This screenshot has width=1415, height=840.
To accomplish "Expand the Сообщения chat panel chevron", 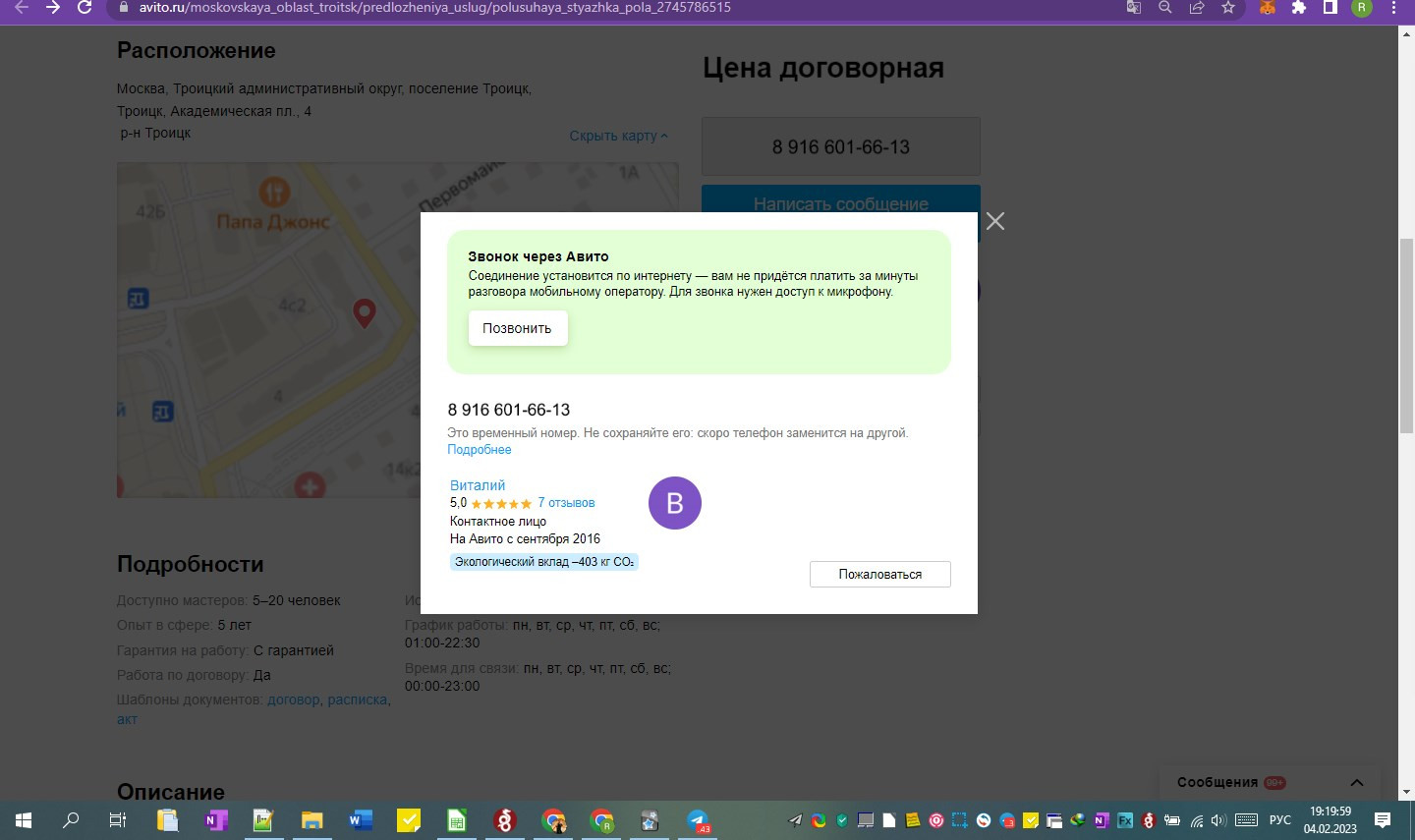I will [1357, 782].
